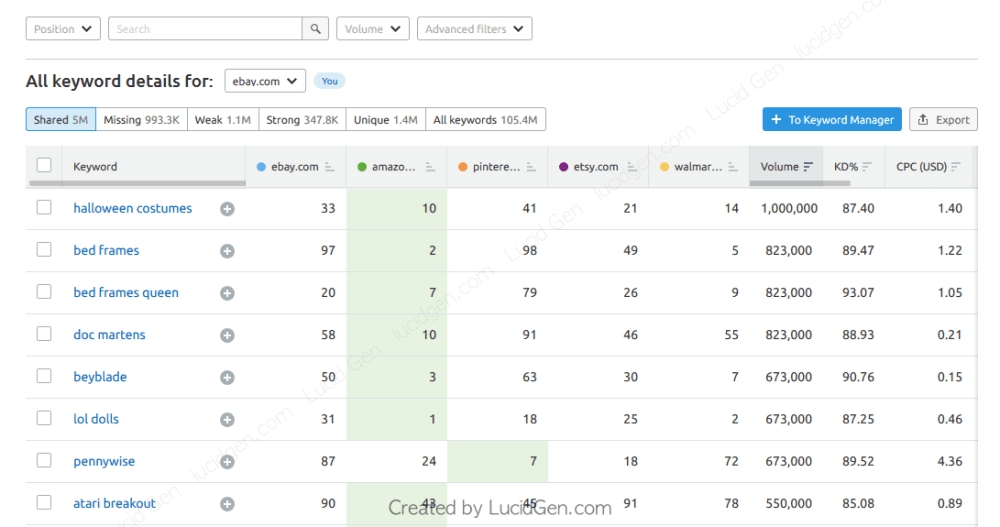Check the bed frames row checkbox
The image size is (1000, 527).
coord(44,249)
